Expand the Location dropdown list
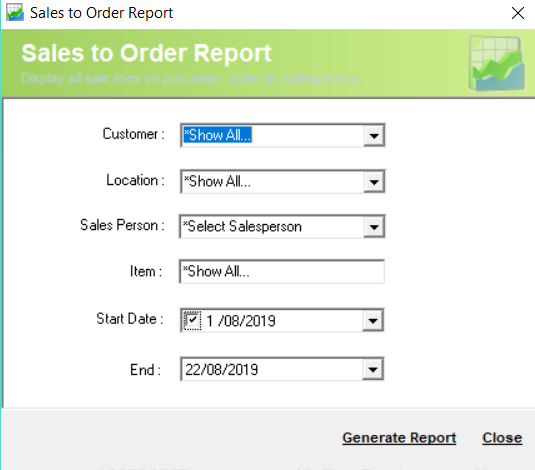 [374, 182]
